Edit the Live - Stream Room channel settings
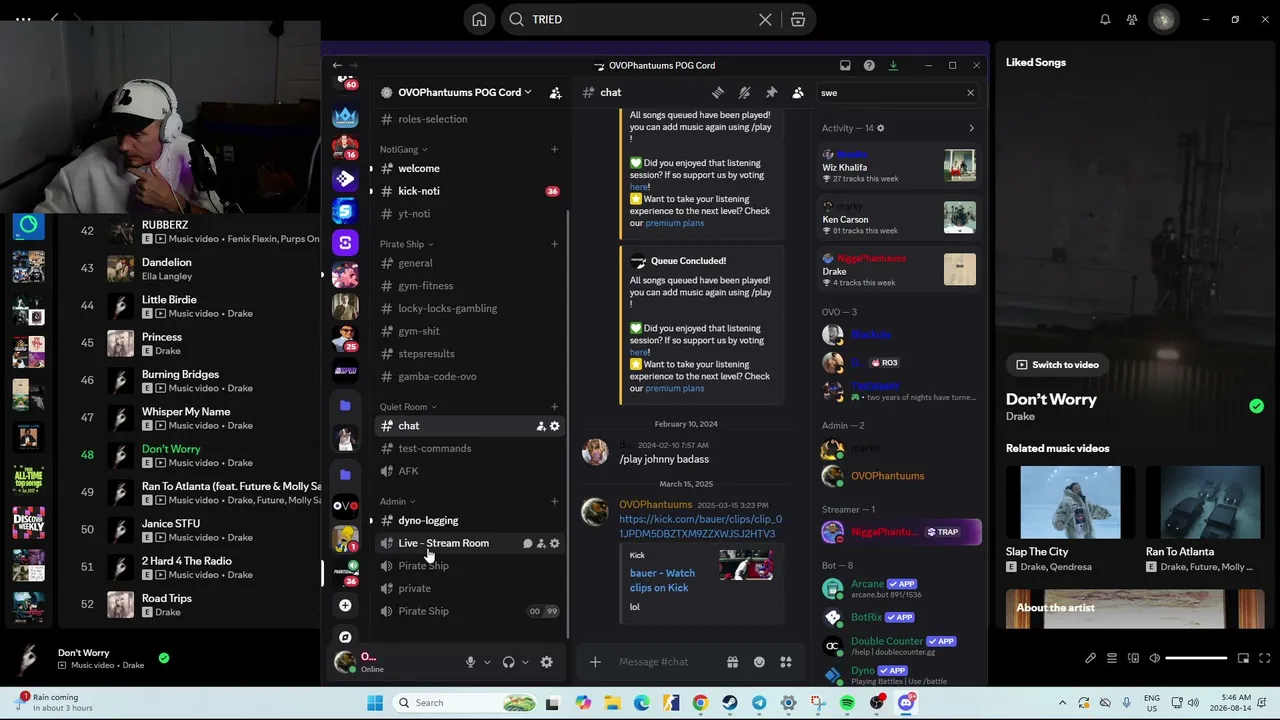 555,544
